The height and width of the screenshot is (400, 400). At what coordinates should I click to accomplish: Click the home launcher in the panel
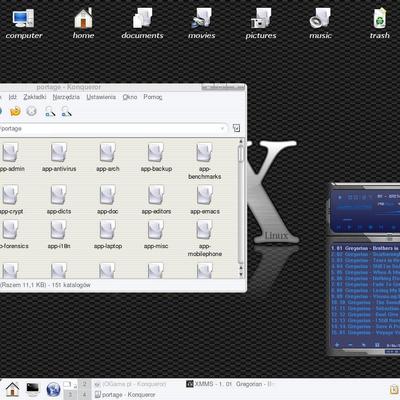click(12, 389)
